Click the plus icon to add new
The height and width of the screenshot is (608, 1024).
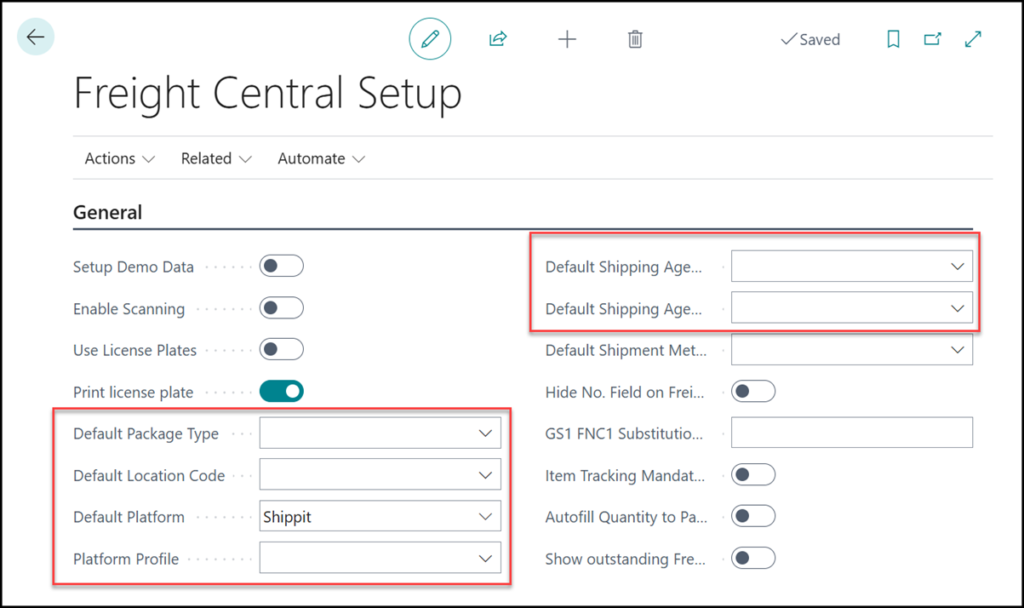tap(567, 39)
